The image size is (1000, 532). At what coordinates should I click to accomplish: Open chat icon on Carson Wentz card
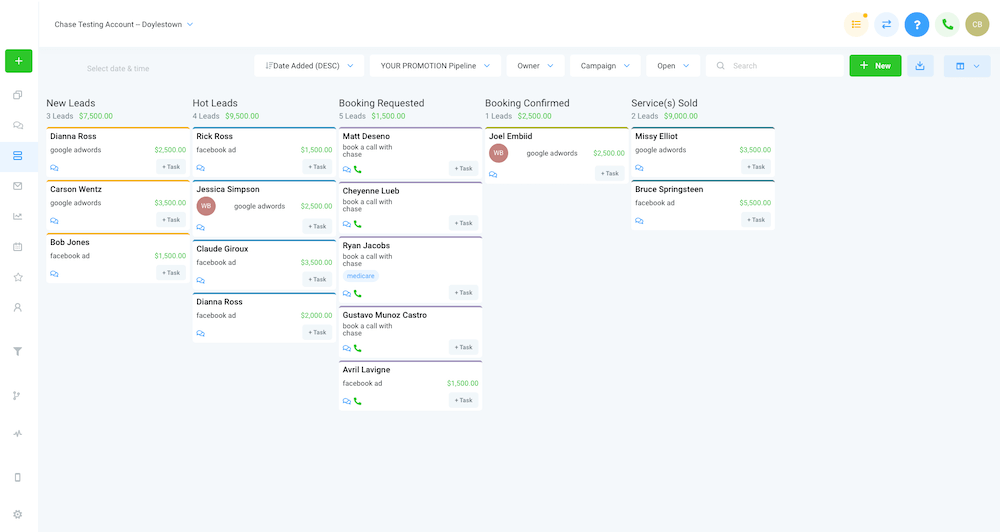54,221
